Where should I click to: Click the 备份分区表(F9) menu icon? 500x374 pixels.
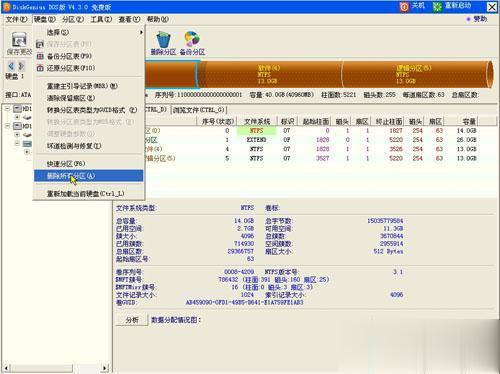(40, 56)
